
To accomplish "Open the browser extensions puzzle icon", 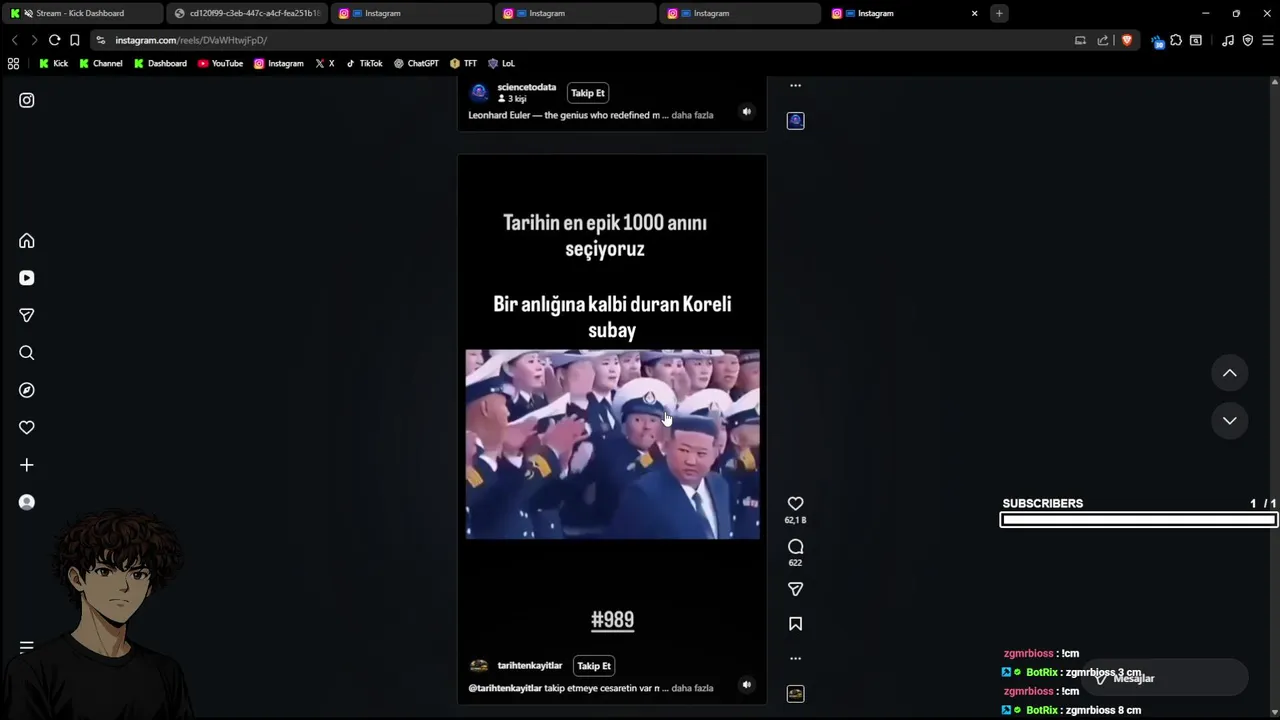I will pos(1176,40).
